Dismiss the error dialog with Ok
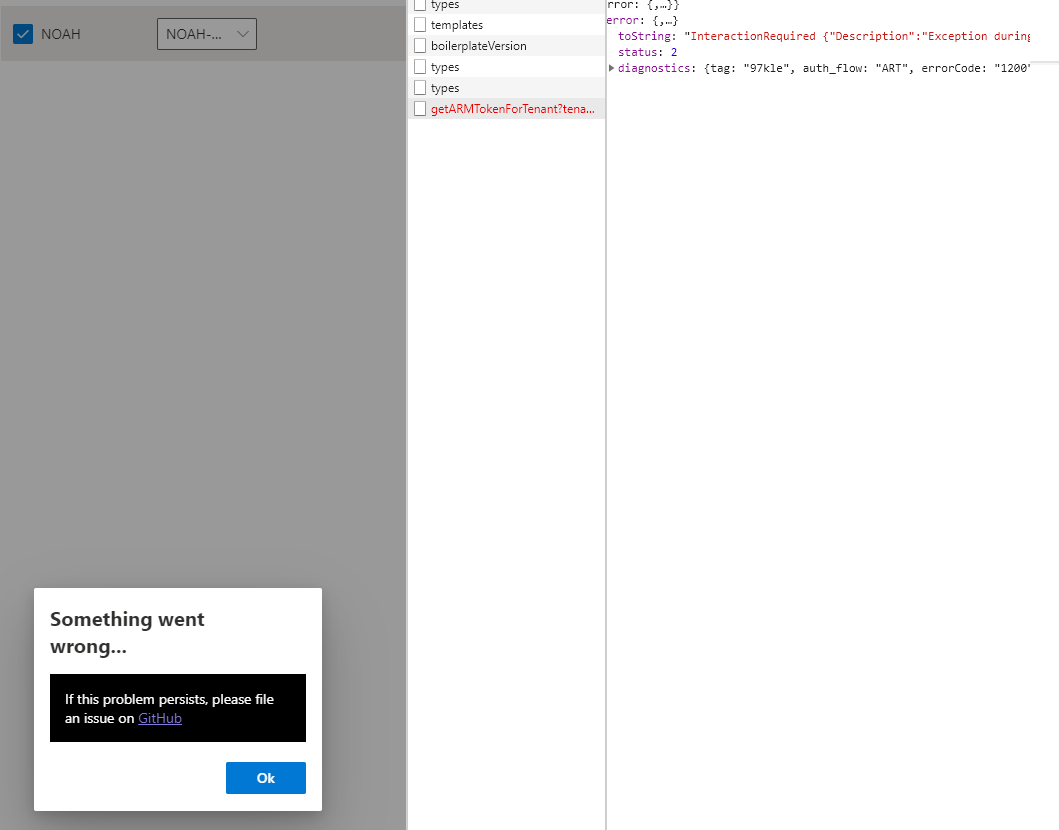Screen dimensions: 1059x830 (x=265, y=778)
